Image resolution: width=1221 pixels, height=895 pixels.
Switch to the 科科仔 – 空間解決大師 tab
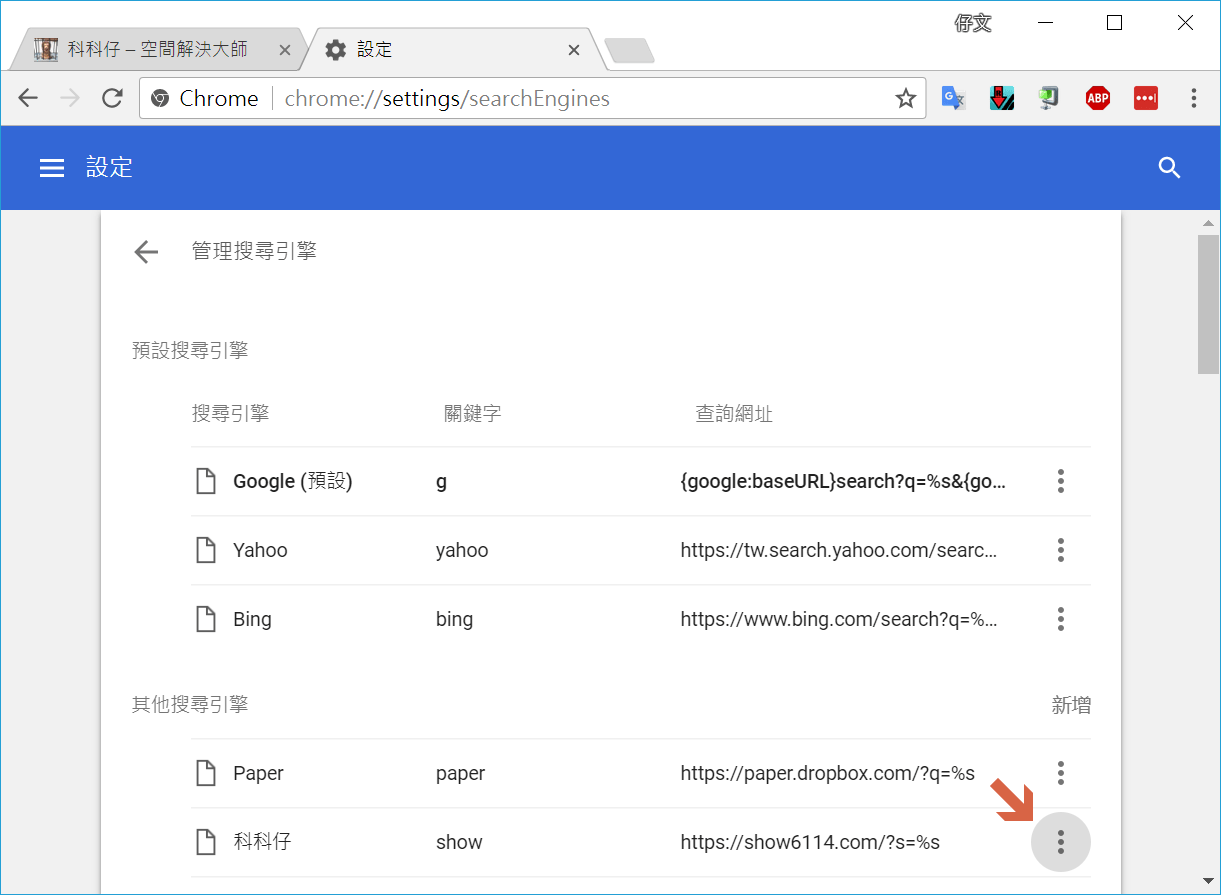[156, 49]
